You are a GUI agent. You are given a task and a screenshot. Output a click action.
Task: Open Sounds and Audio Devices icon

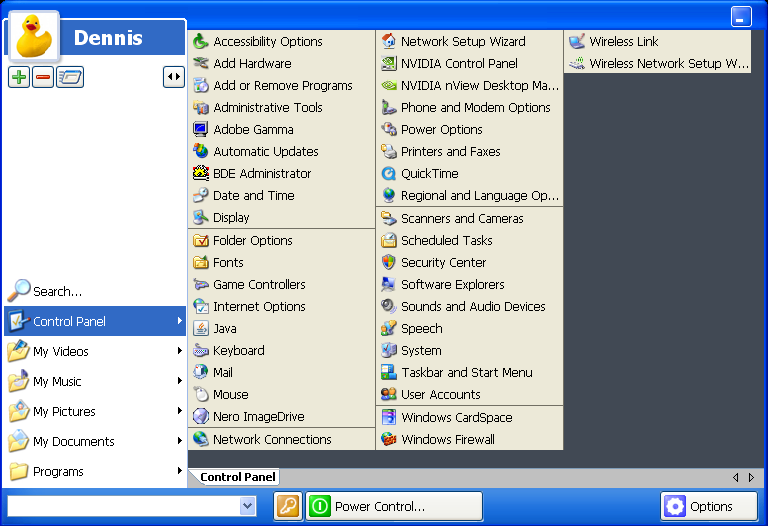tap(389, 307)
